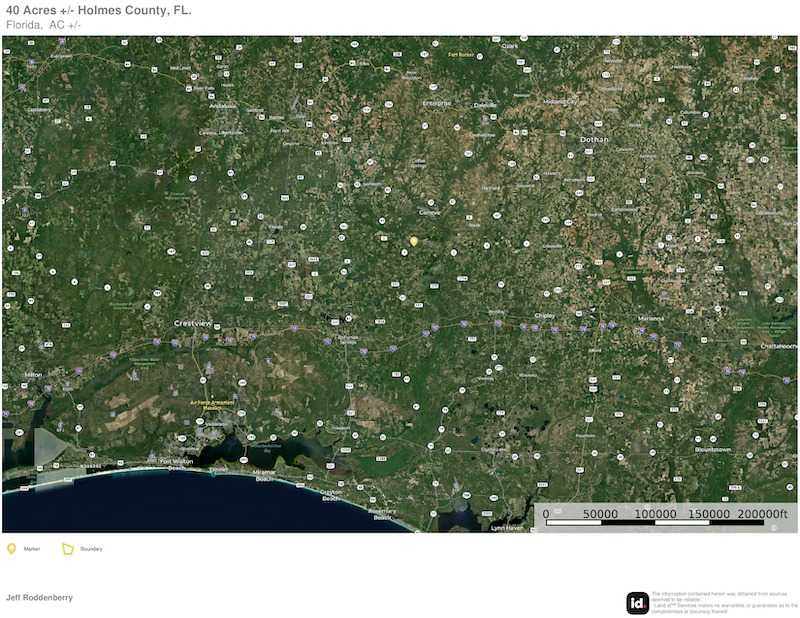Click the "Blountstown" city label
Viewport: 800px width, 618px height.
pos(713,450)
